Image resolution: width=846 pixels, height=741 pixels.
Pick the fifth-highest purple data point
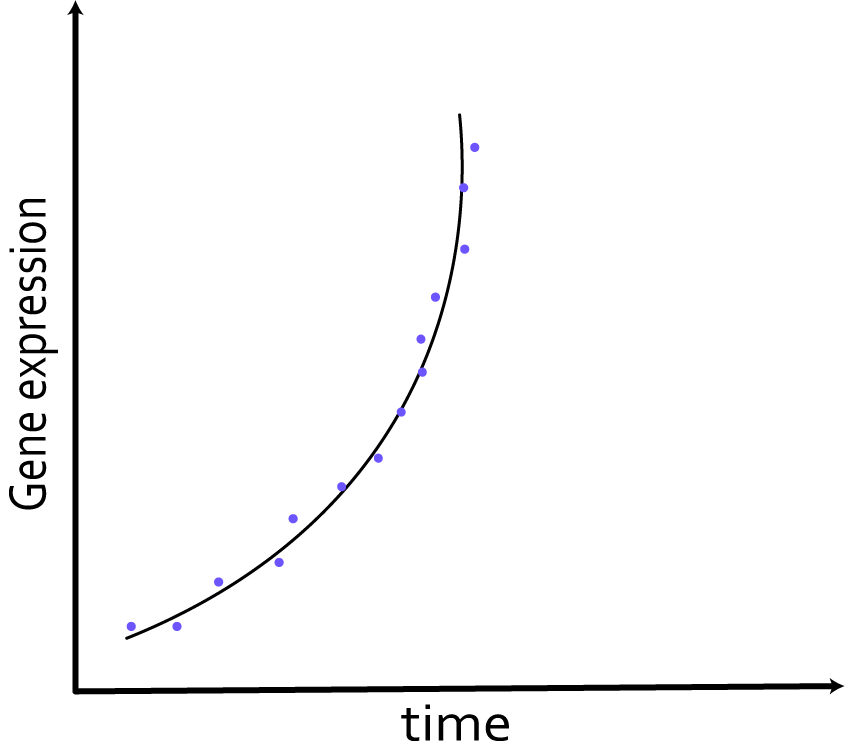[x=421, y=339]
